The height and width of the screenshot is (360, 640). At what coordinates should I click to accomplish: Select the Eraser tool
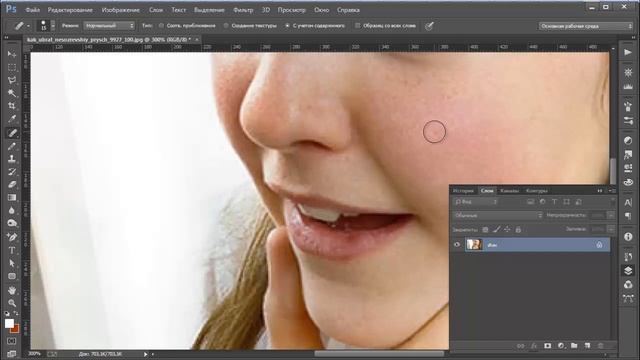click(12, 184)
